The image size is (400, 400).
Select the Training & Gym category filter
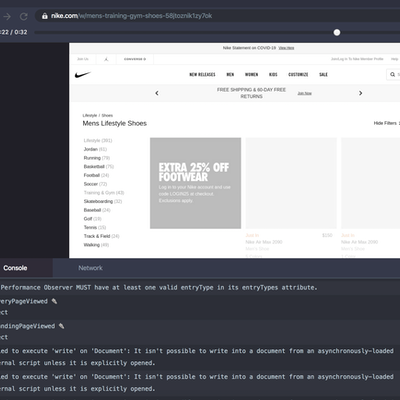click(x=104, y=193)
